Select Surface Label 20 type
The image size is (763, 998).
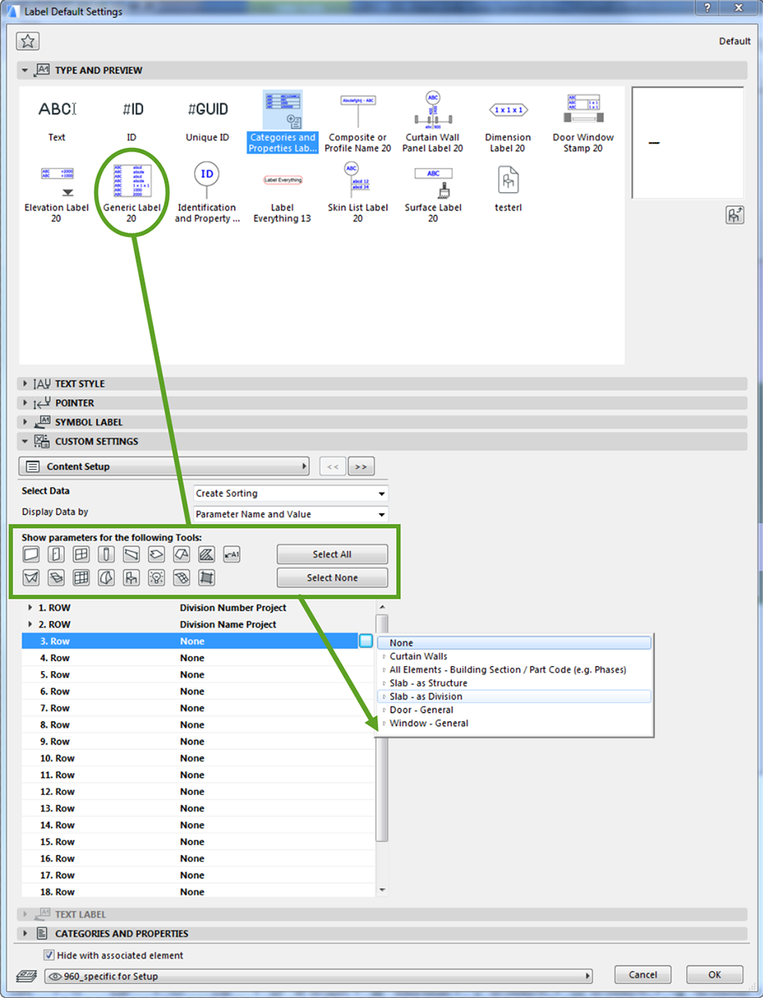(x=433, y=193)
